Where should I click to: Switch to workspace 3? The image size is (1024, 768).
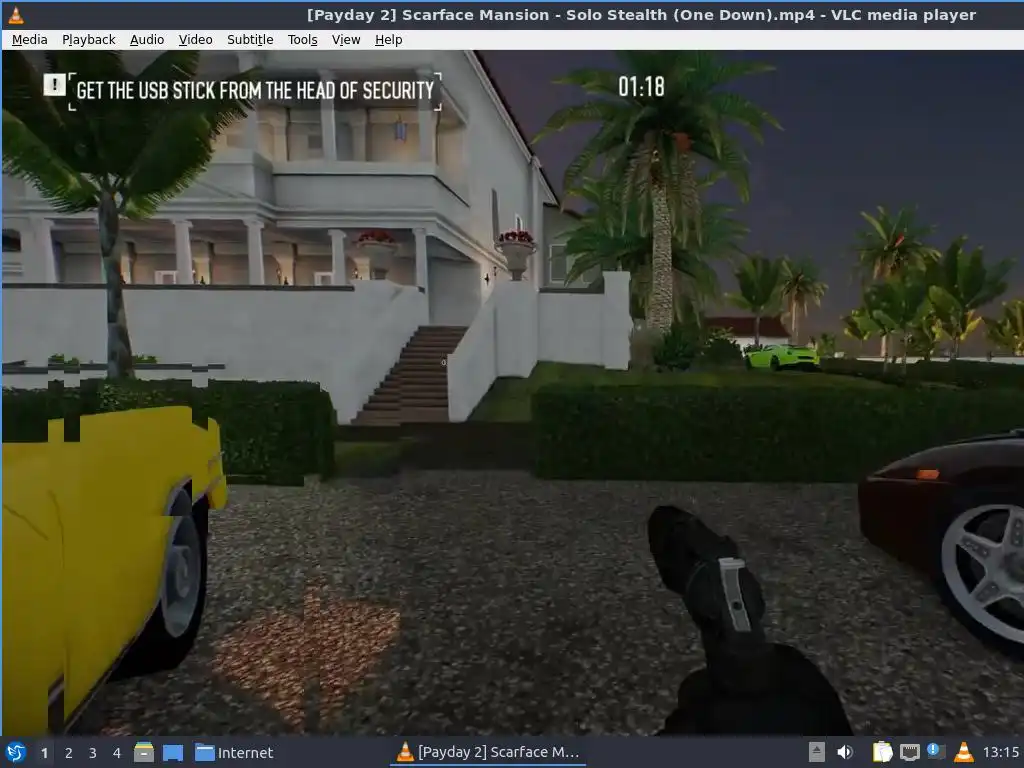point(93,753)
